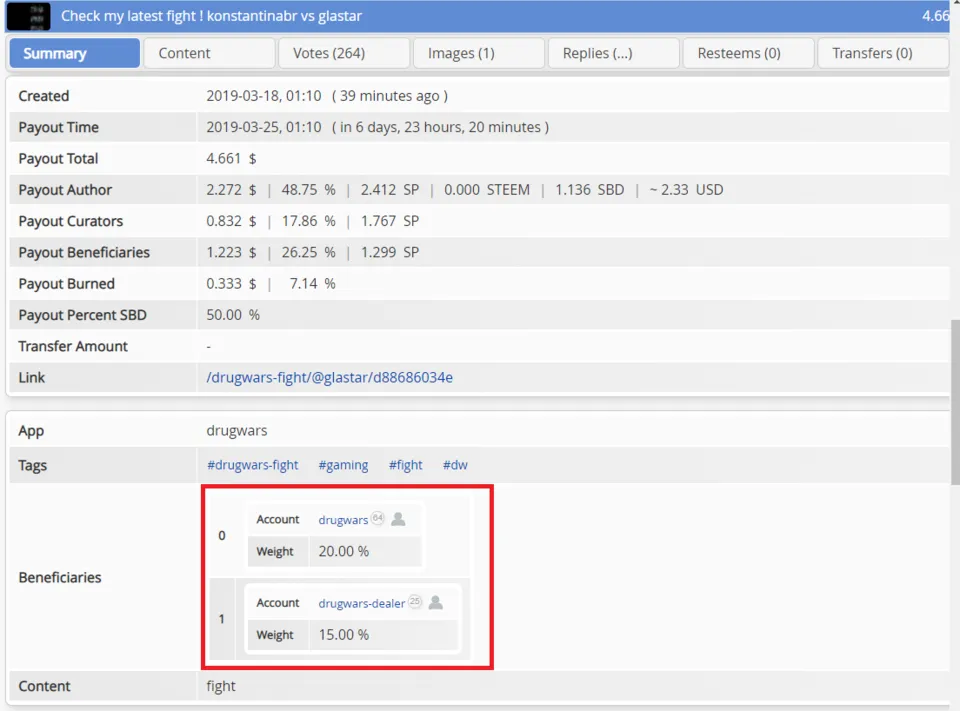Click the 1.767 SP curators value
Screen dimensions: 960x711
(x=389, y=221)
